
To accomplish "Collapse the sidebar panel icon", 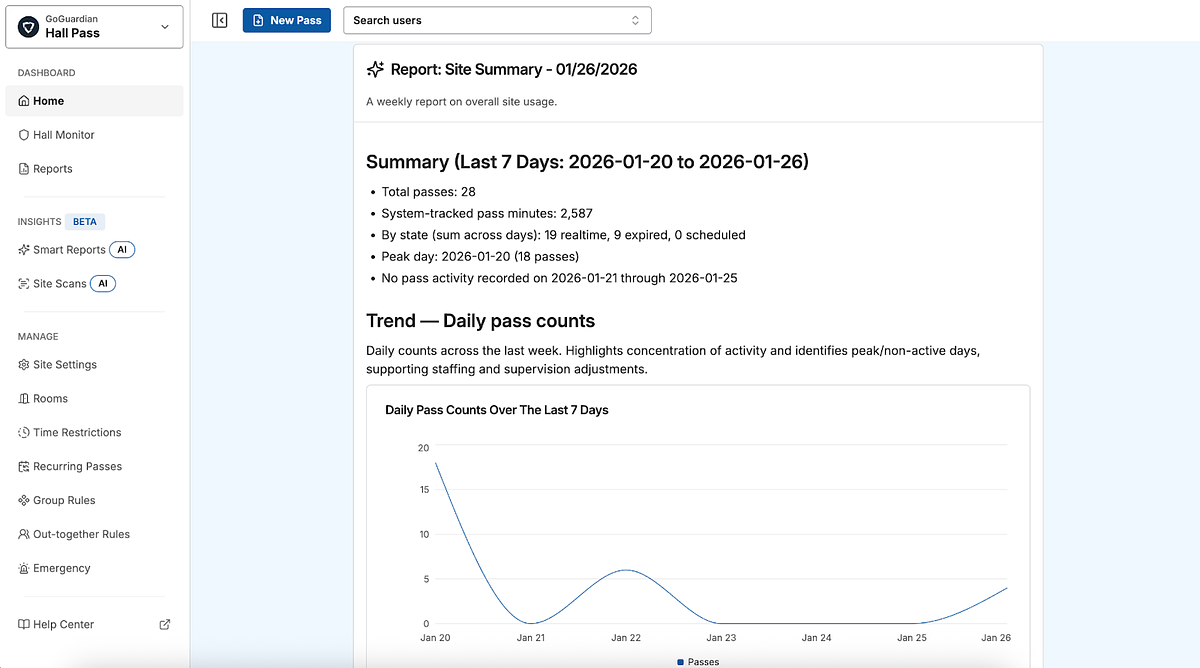I will pyautogui.click(x=220, y=20).
